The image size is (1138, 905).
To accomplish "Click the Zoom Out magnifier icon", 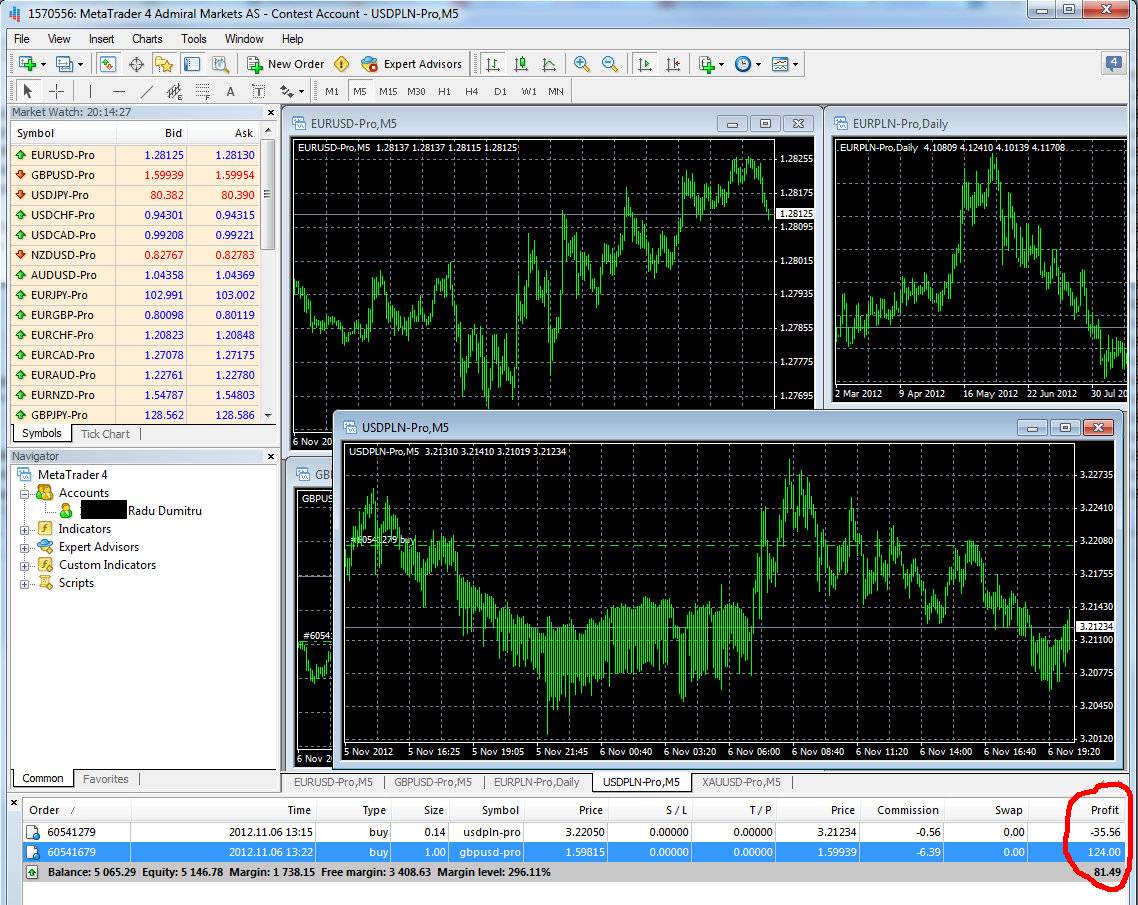I will point(610,64).
